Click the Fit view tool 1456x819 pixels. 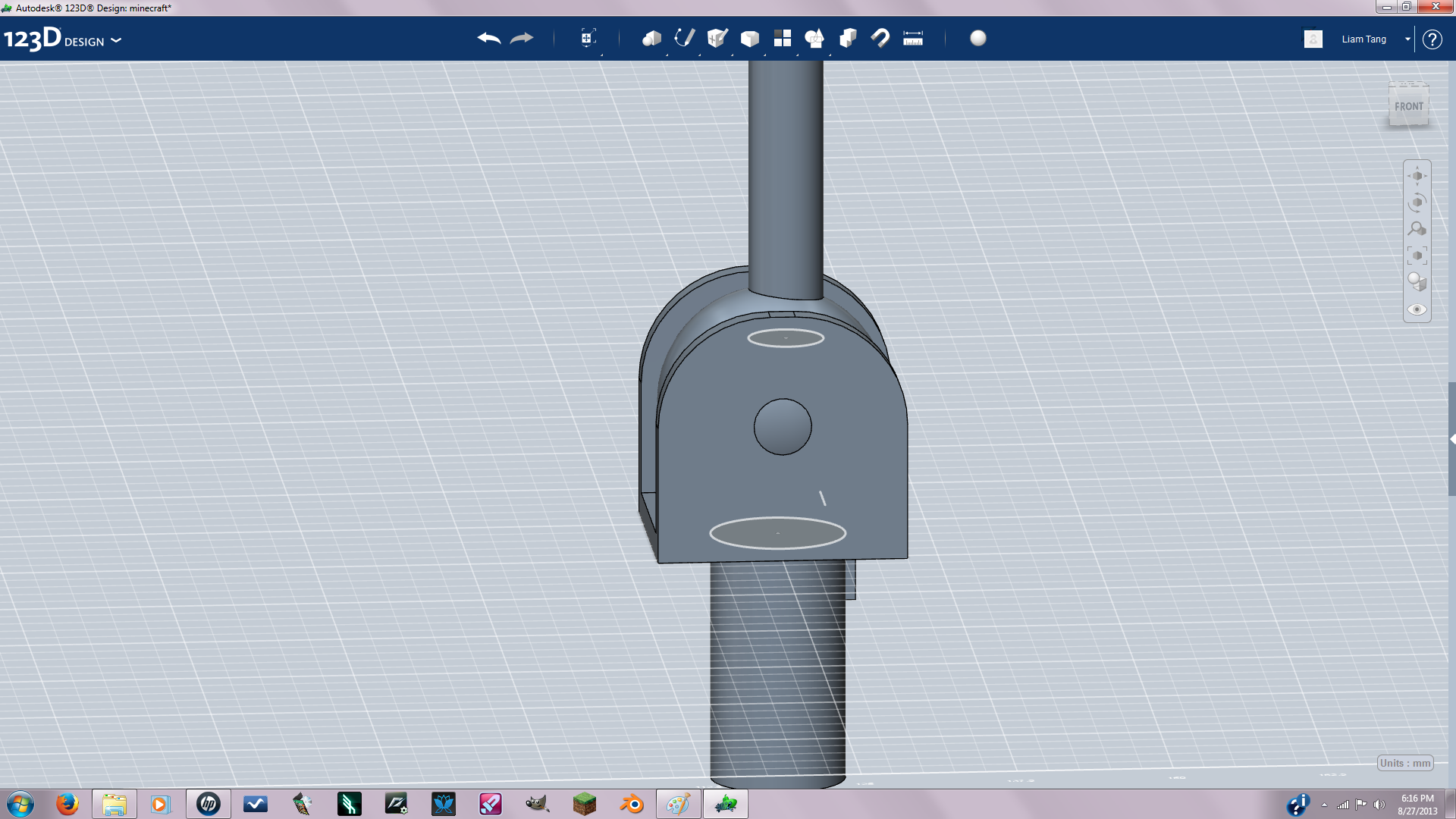click(1417, 256)
